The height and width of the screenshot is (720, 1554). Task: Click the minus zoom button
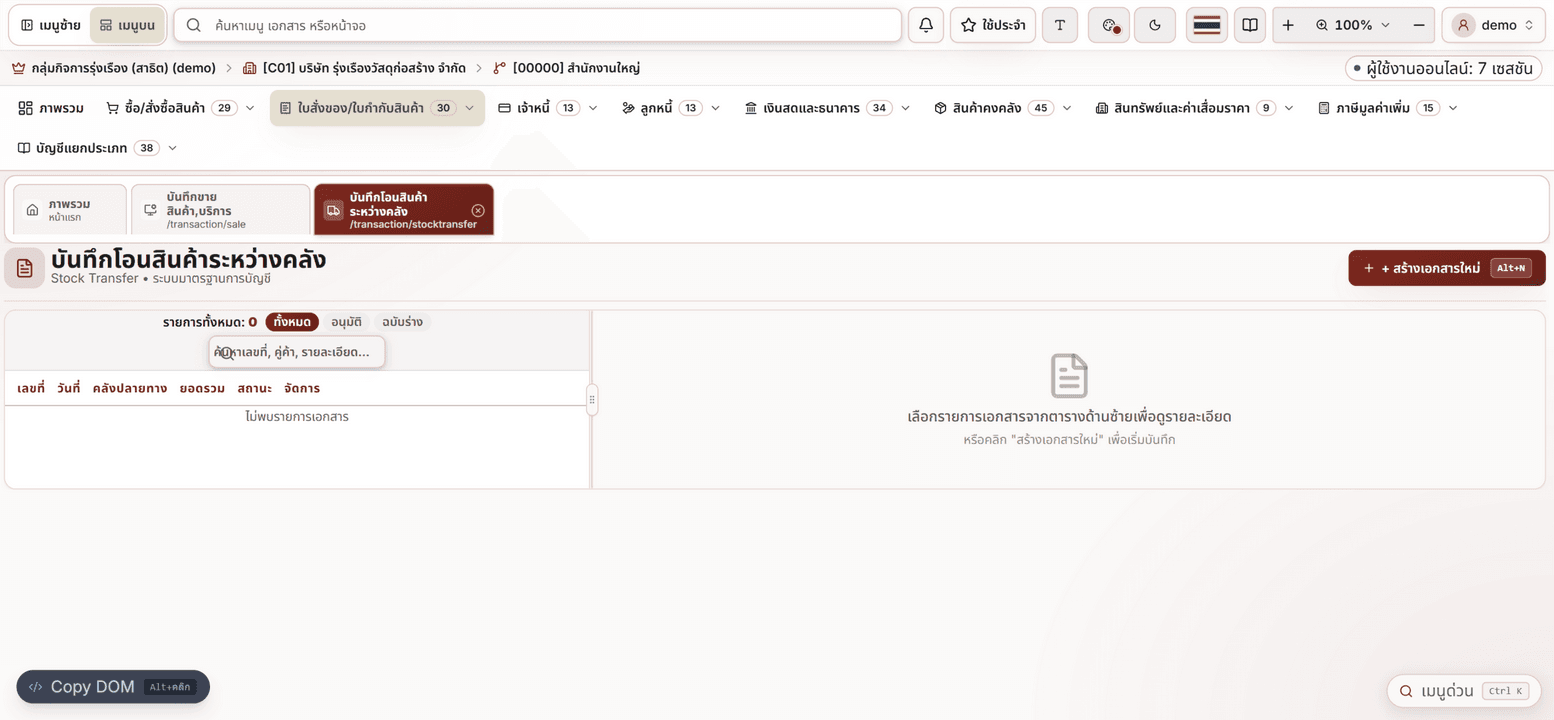(1419, 25)
